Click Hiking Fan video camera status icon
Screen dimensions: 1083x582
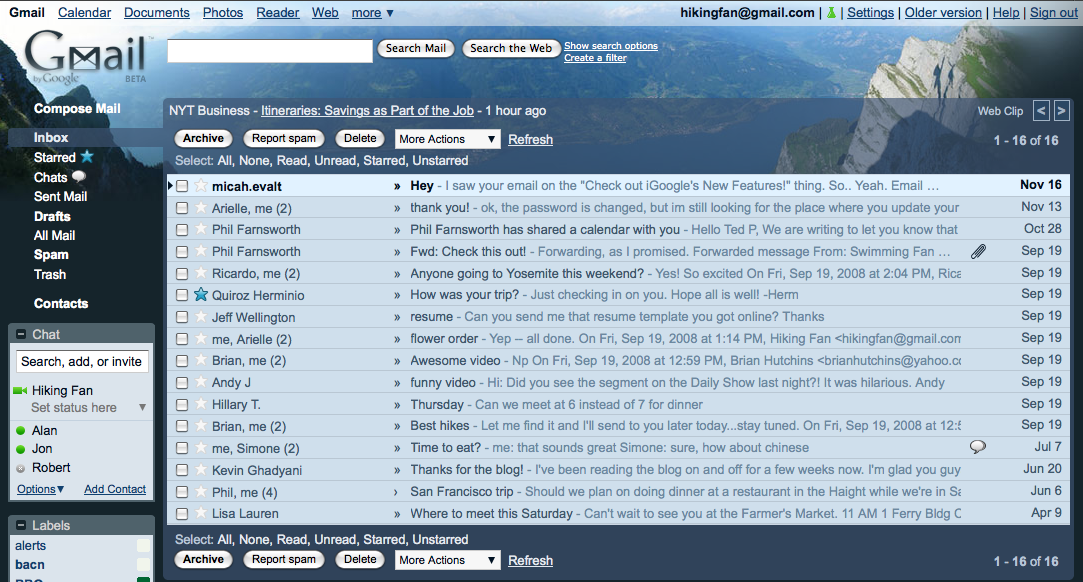[x=20, y=391]
